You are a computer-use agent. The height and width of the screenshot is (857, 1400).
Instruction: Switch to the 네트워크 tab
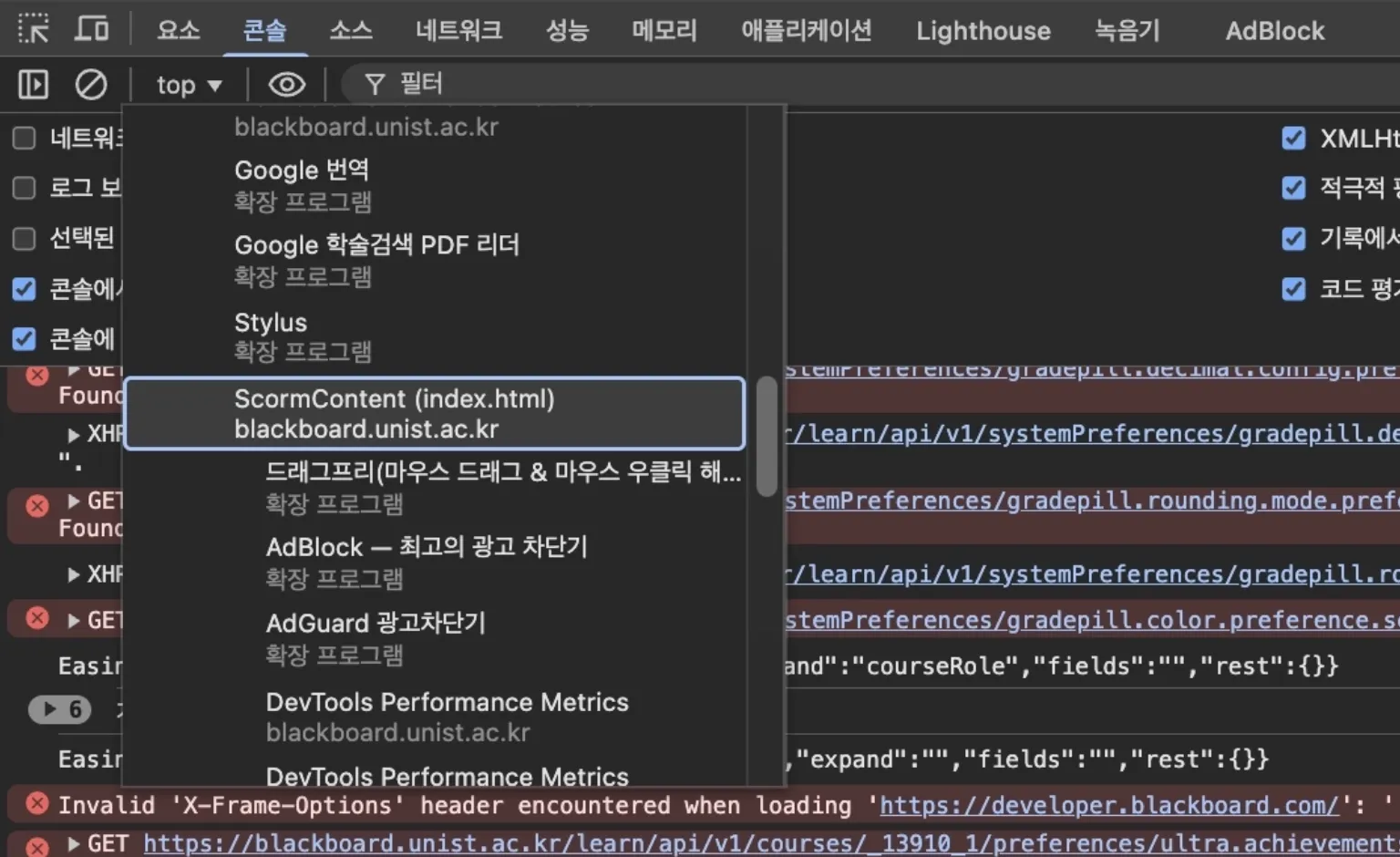coord(458,30)
